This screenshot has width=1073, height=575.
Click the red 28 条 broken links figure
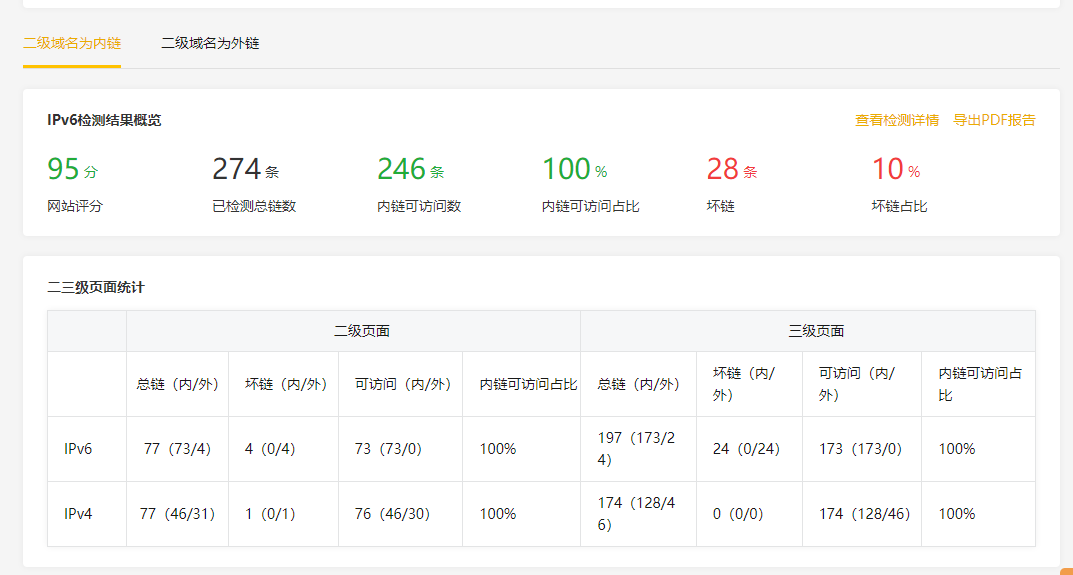click(731, 170)
